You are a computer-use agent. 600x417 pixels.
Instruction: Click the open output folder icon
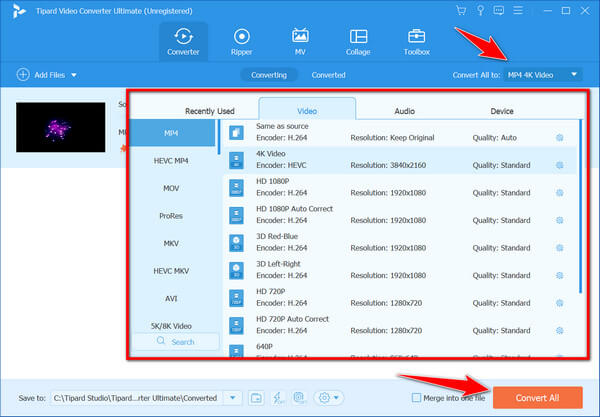[256, 398]
